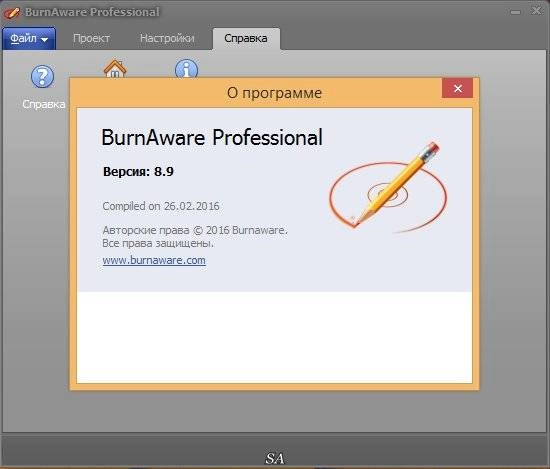Image resolution: width=550 pixels, height=469 pixels.
Task: Click the BurnAware Professional heading in dialog
Action: tap(212, 137)
